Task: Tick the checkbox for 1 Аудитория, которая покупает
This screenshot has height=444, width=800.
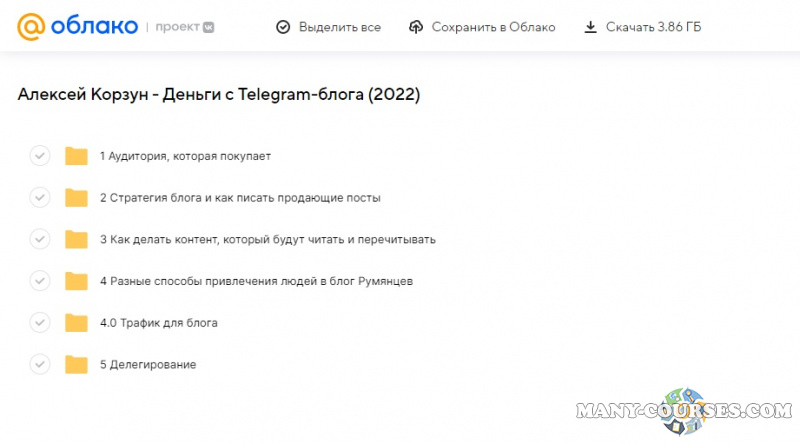Action: click(40, 156)
